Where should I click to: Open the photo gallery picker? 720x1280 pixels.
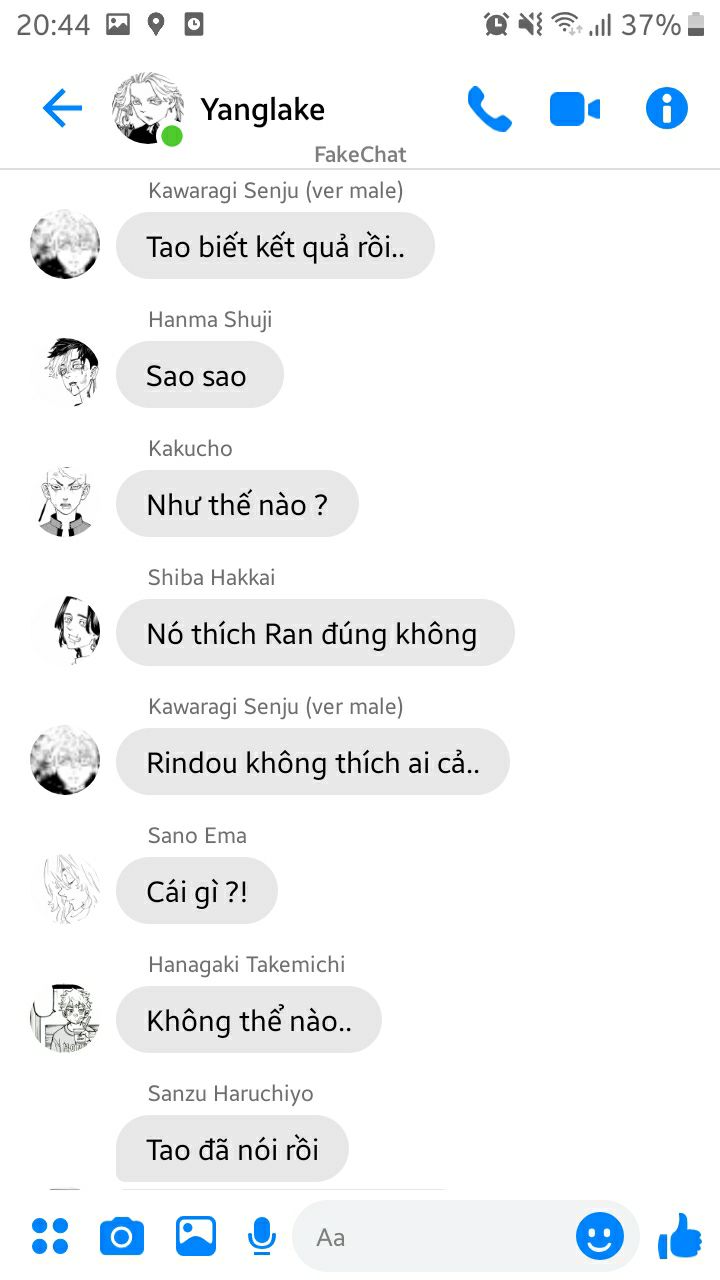(x=196, y=1236)
